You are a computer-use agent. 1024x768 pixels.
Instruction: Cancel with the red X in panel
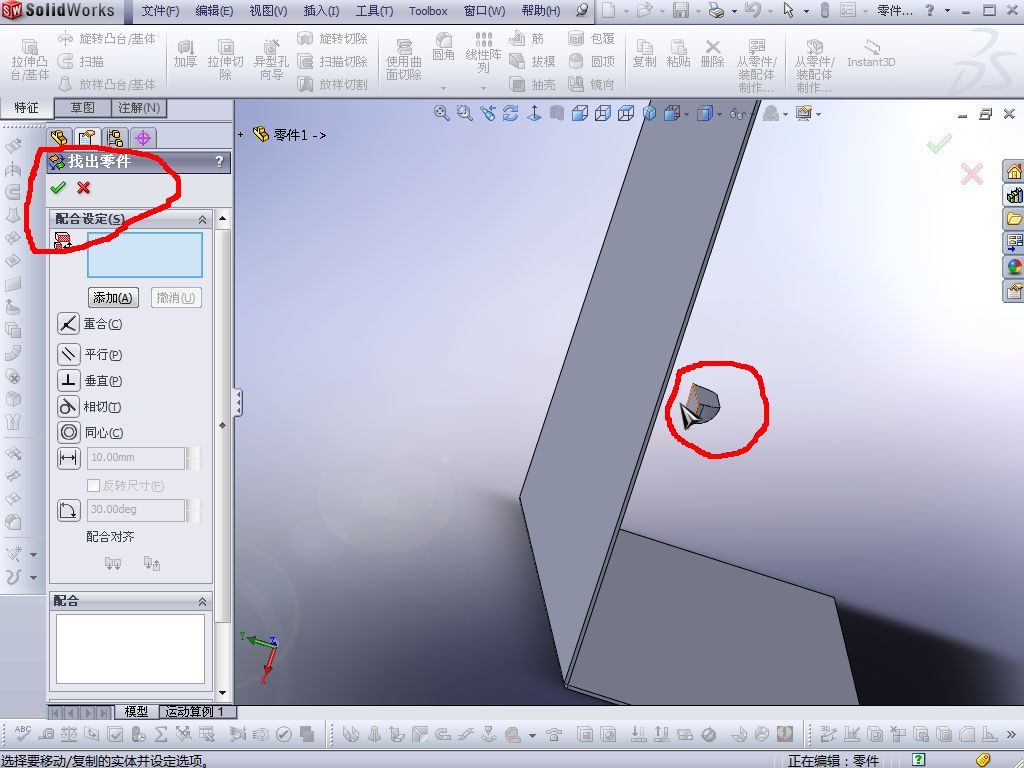(x=84, y=188)
